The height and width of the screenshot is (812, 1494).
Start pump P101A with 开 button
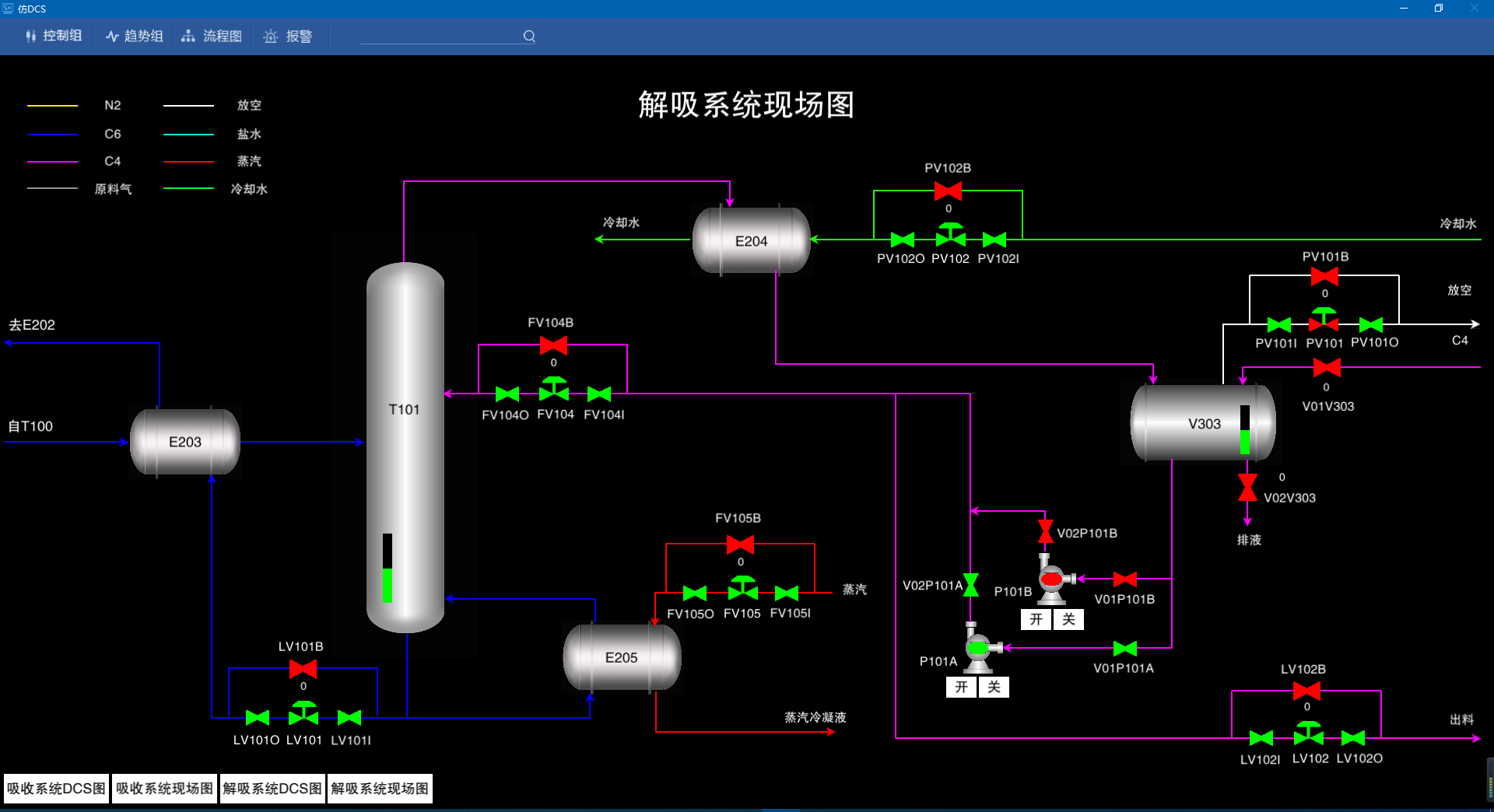pos(961,687)
